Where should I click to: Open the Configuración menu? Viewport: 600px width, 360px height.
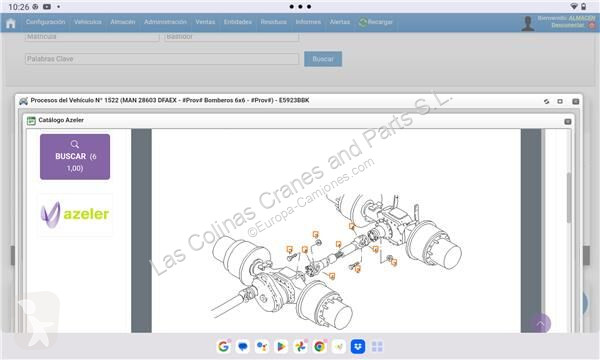(x=45, y=22)
